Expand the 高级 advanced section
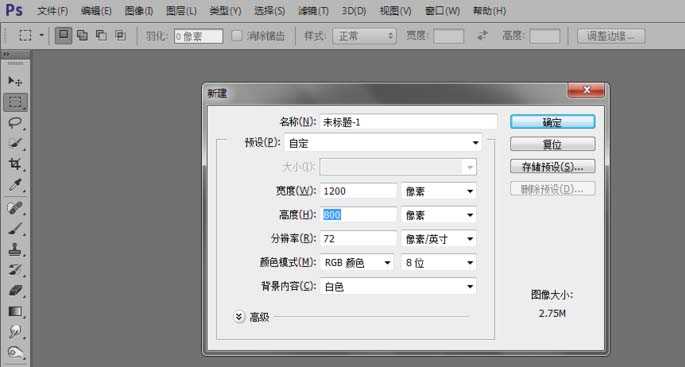This screenshot has width=685, height=367. tap(239, 316)
